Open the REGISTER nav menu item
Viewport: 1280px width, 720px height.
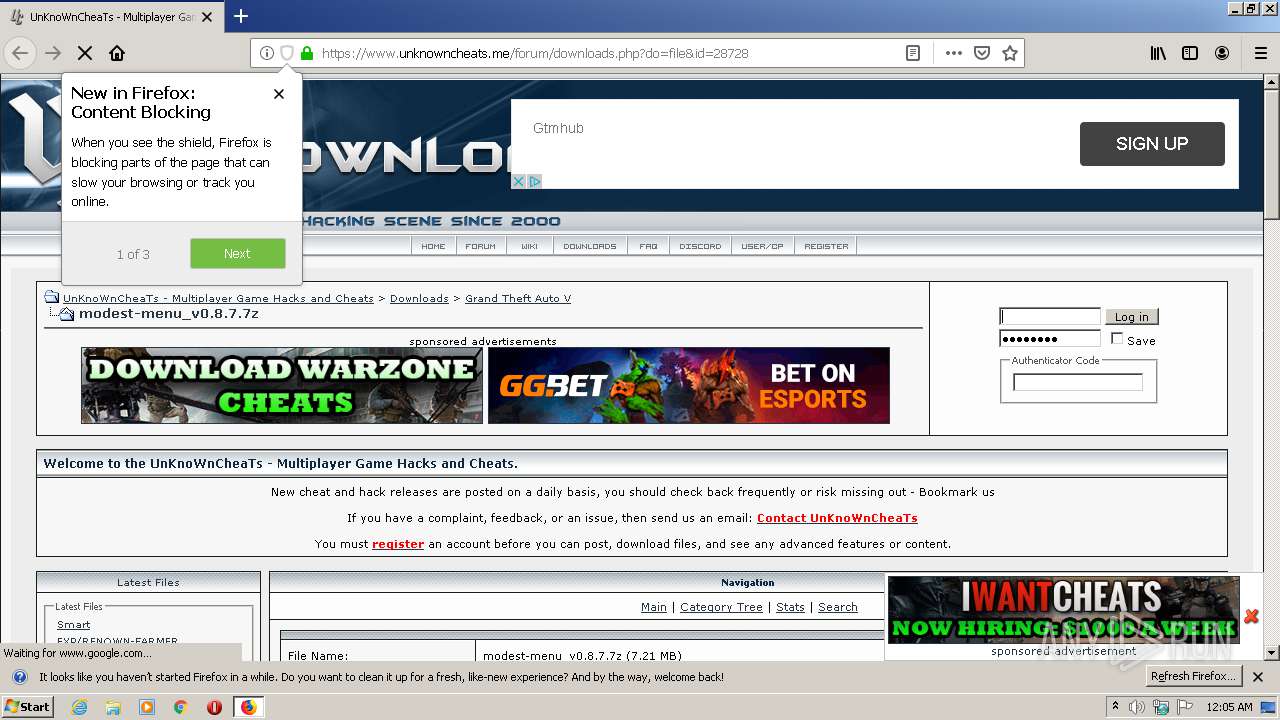pyautogui.click(x=826, y=246)
